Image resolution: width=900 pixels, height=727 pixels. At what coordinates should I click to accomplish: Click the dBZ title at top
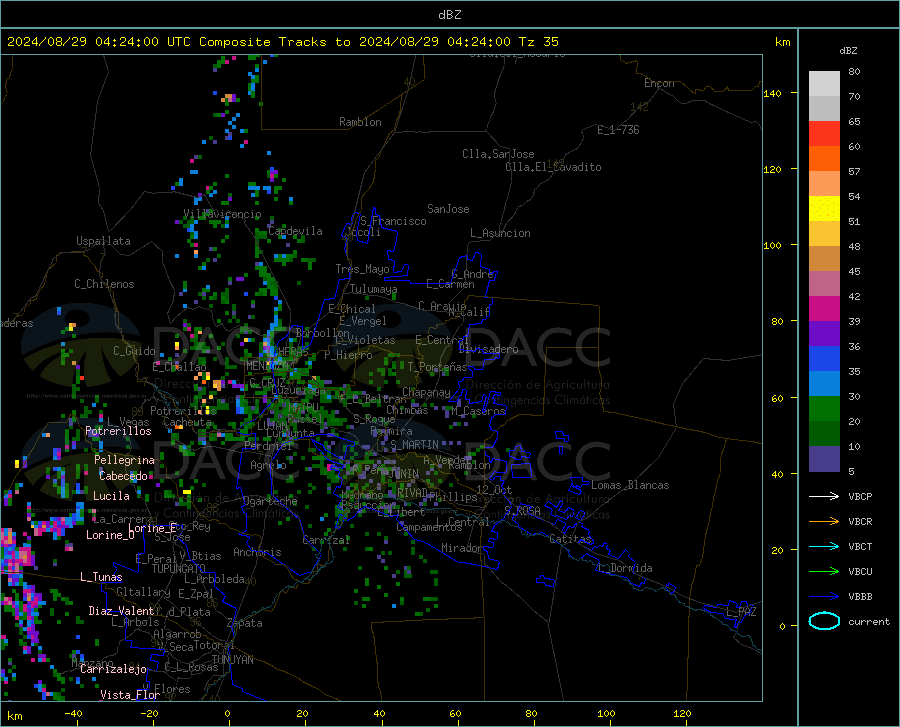pos(449,15)
